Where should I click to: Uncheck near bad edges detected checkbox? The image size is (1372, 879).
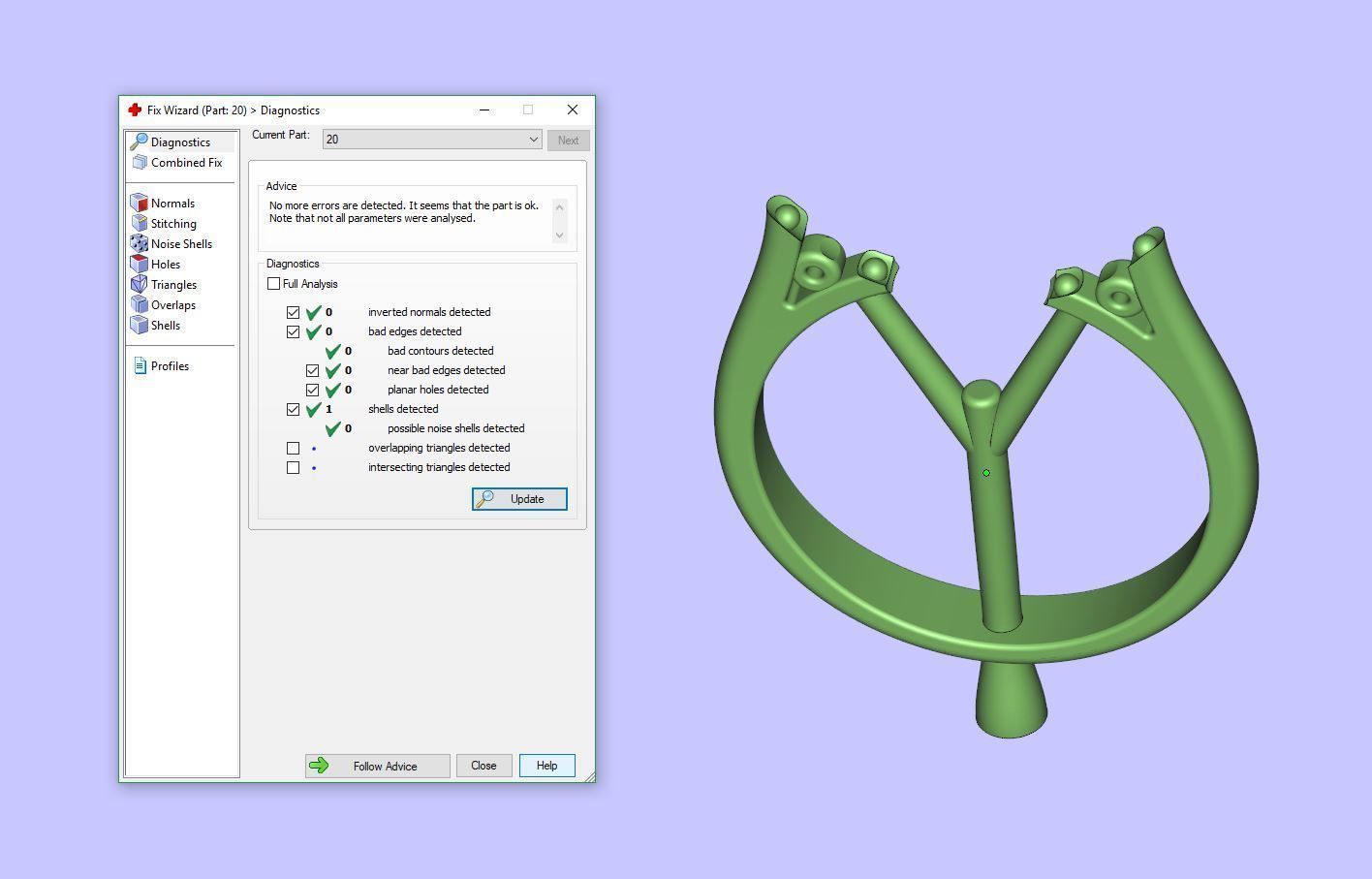click(312, 371)
